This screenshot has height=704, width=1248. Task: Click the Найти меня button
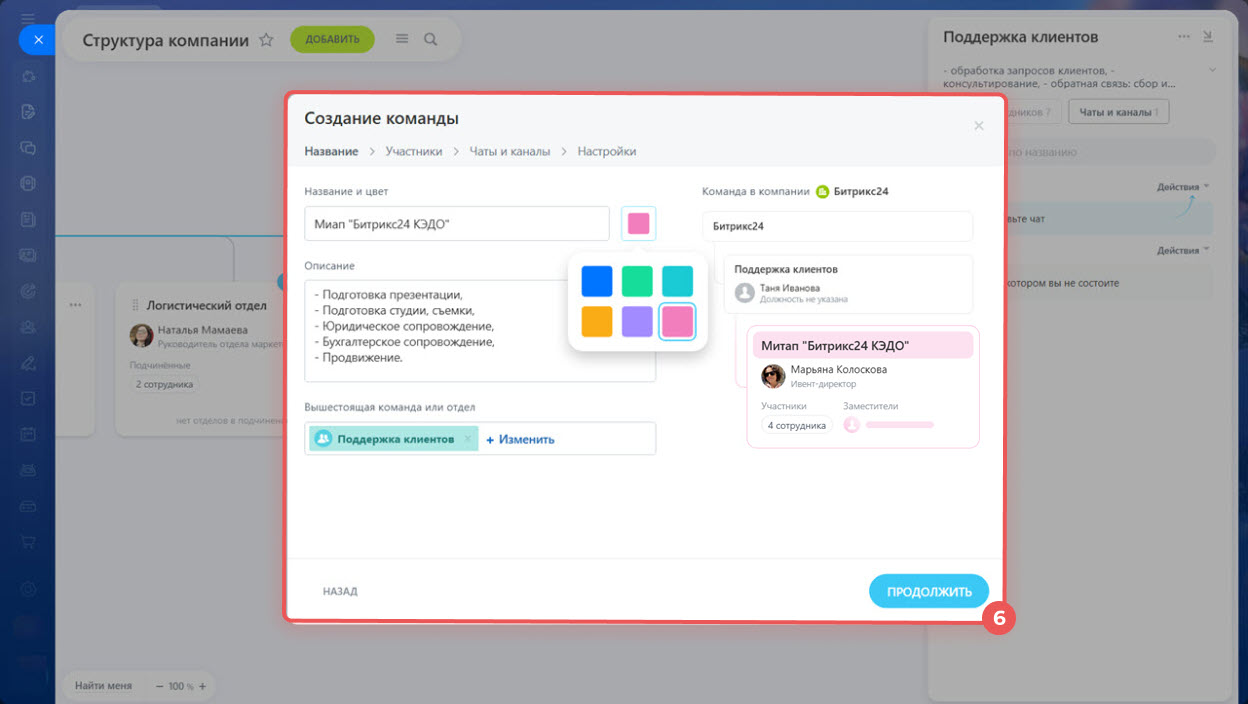click(103, 686)
